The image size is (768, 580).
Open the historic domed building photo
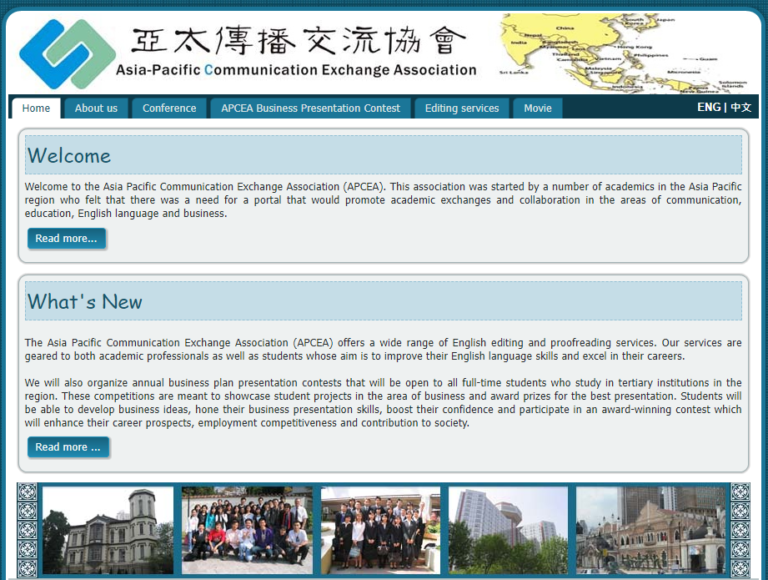coord(108,530)
